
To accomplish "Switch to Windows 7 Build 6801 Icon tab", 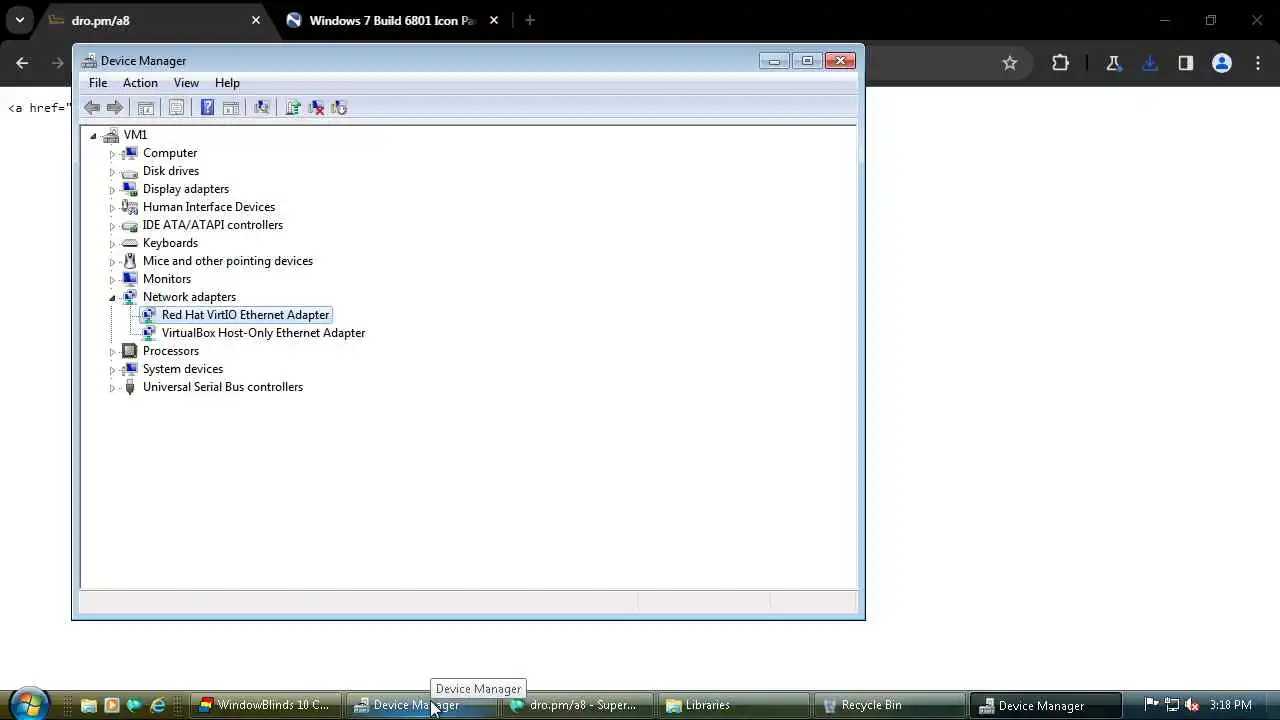I will point(392,20).
